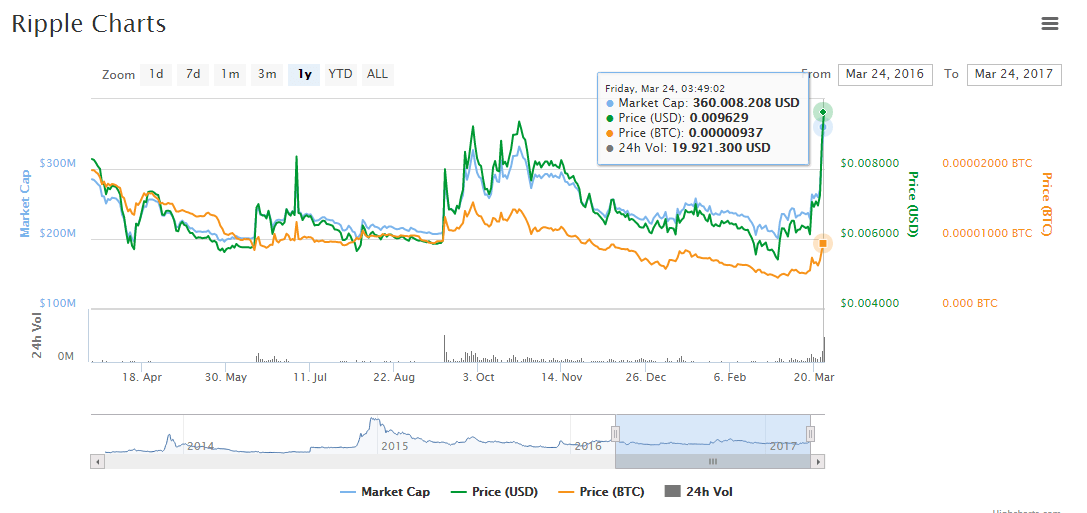Grab the navigator left range handle
Image resolution: width=1087 pixels, height=513 pixels.
[x=615, y=433]
